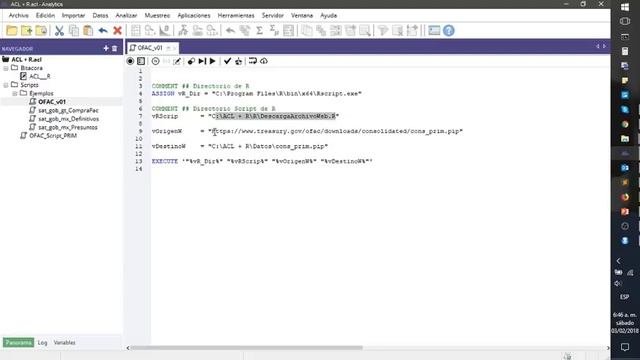Viewport: 640px width, 360px height.
Task: Open the Herramientas menu
Action: 236,16
